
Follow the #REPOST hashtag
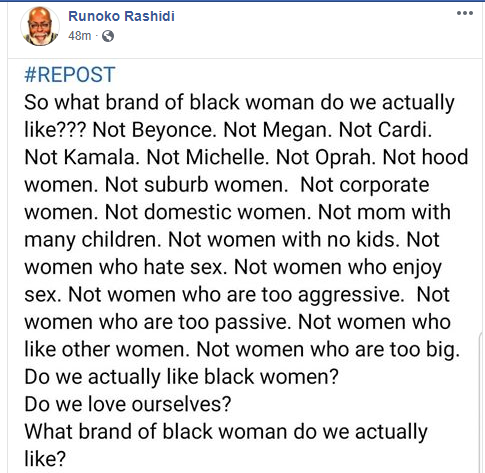[x=70, y=75]
